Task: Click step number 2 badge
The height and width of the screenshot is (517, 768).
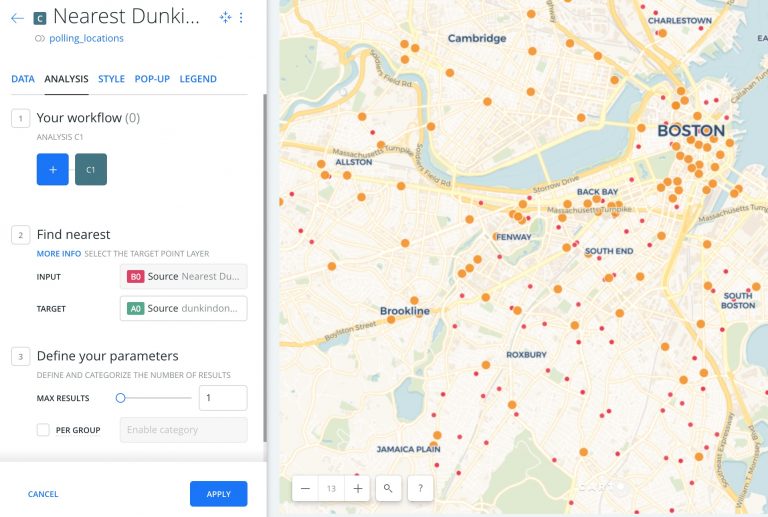Action: point(21,235)
